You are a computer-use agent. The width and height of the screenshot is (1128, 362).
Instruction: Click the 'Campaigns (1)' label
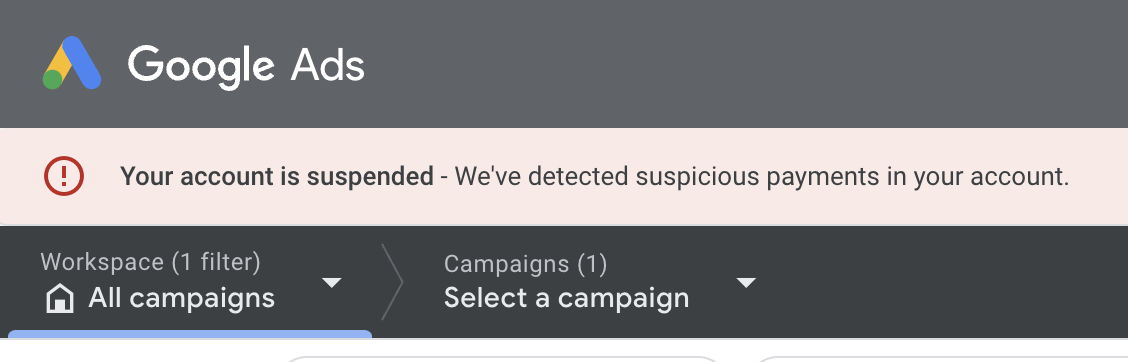coord(525,264)
